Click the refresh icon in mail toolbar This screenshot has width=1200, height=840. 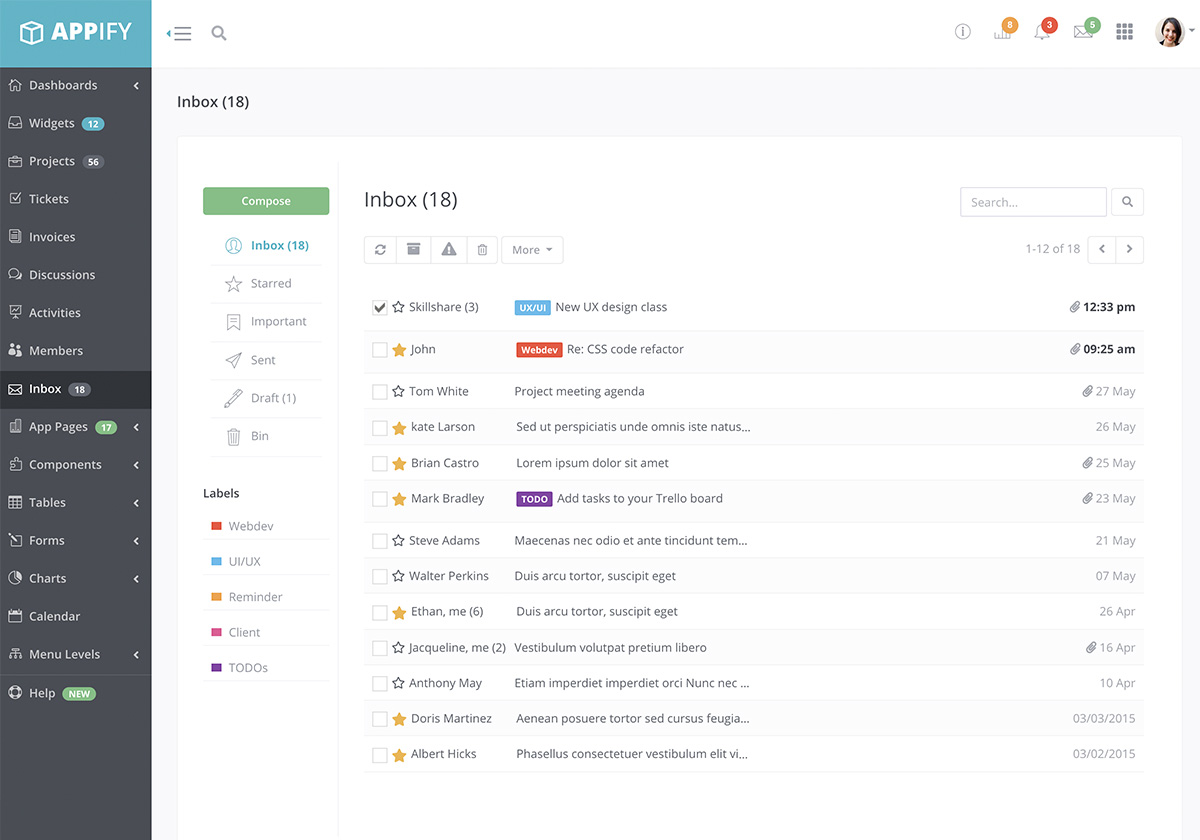(380, 250)
